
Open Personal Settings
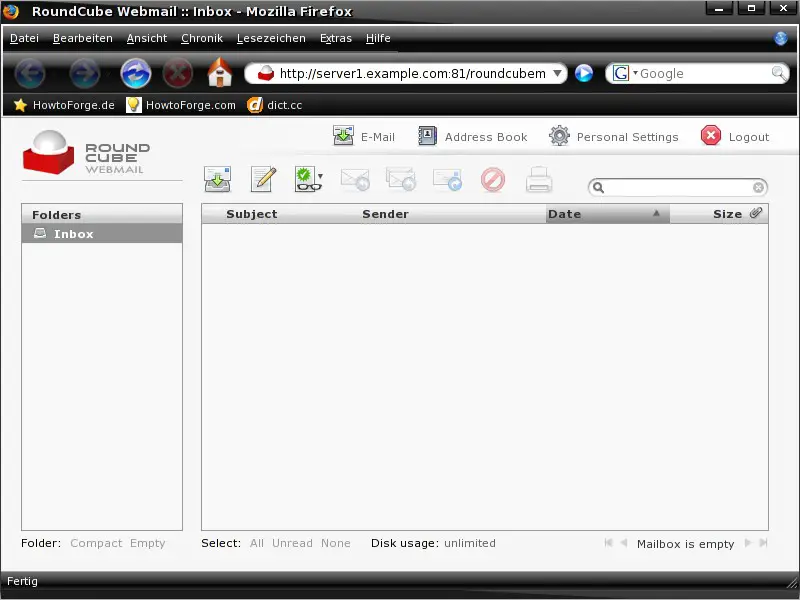pyautogui.click(x=614, y=137)
